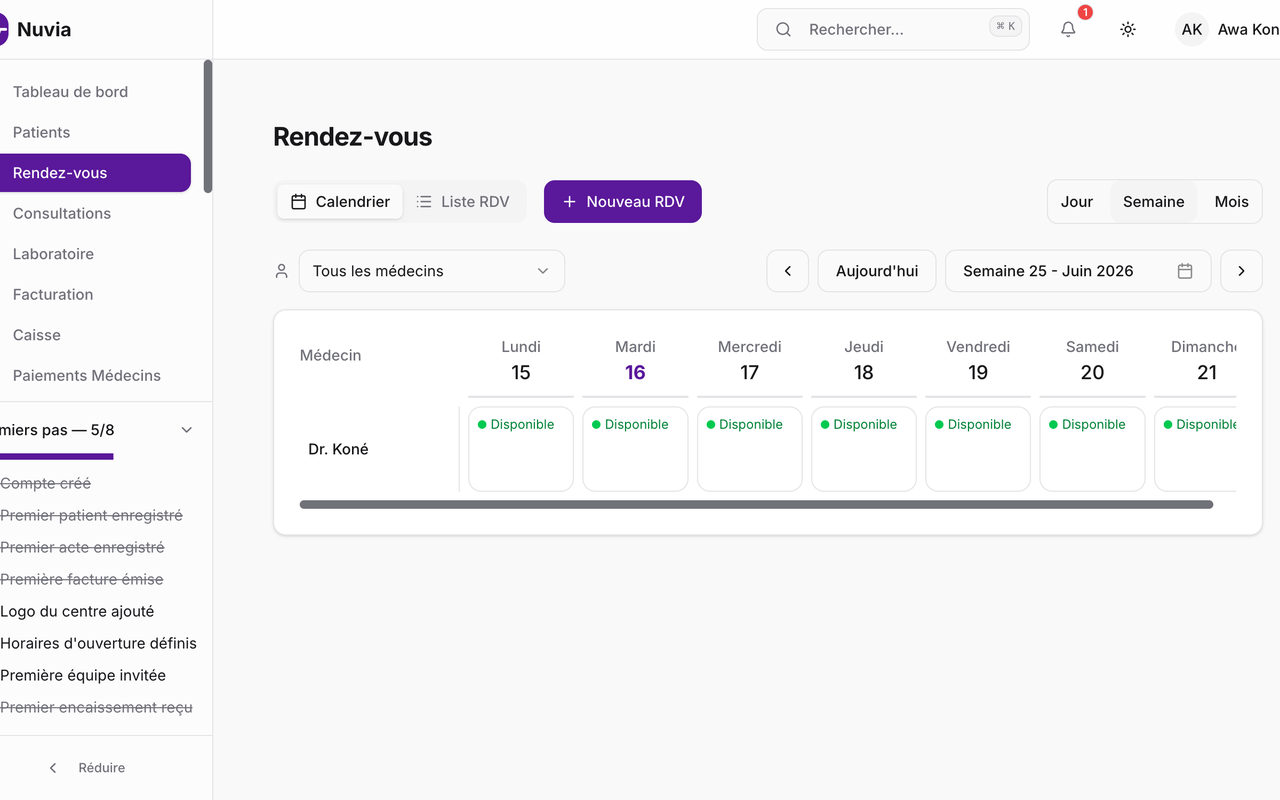The height and width of the screenshot is (800, 1280).
Task: Click the Rechercher search field
Action: pos(893,30)
